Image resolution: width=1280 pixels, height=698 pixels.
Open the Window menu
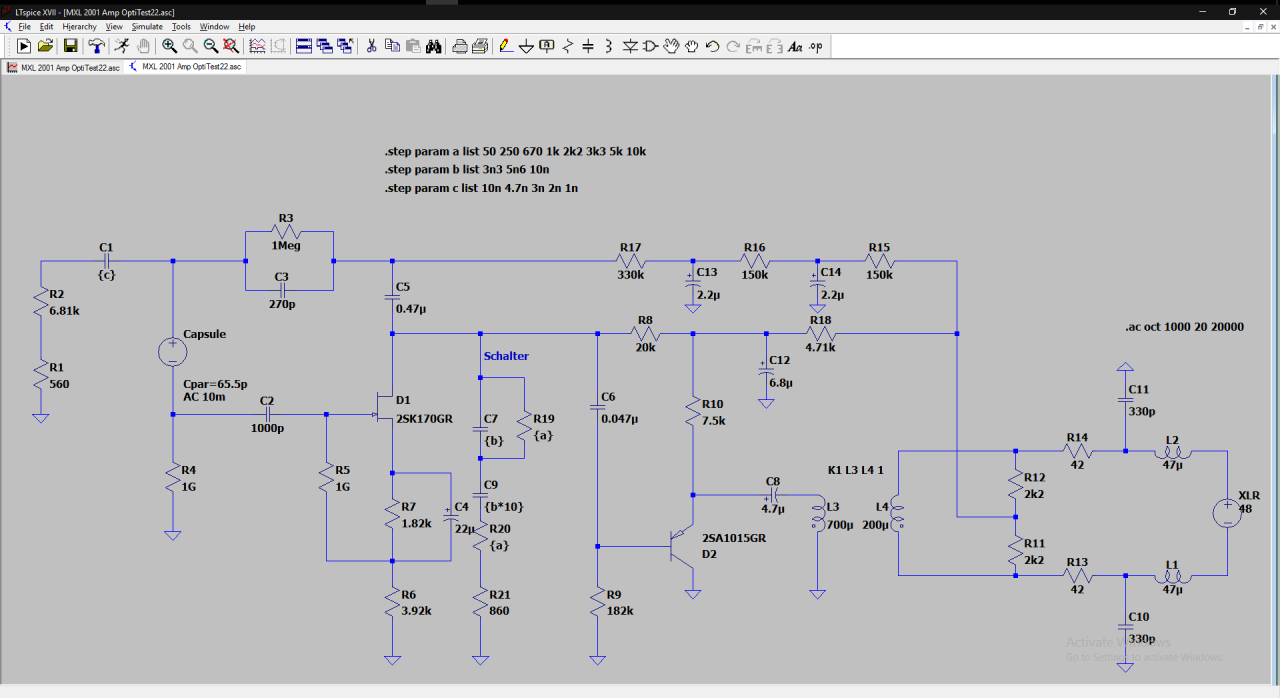coord(214,26)
